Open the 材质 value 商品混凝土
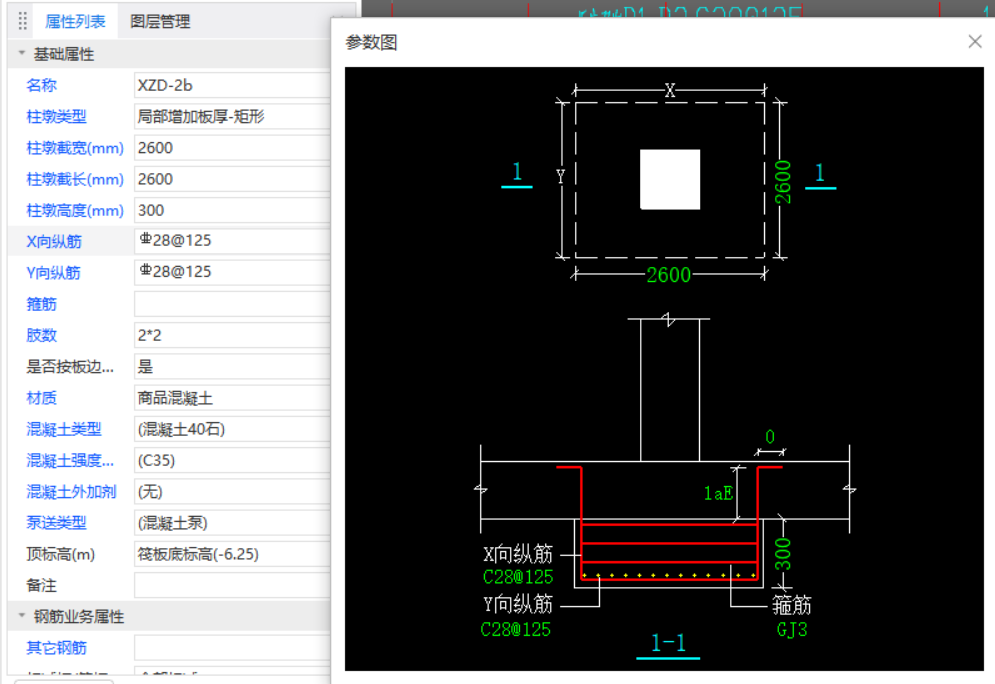The image size is (995, 684). click(x=232, y=398)
